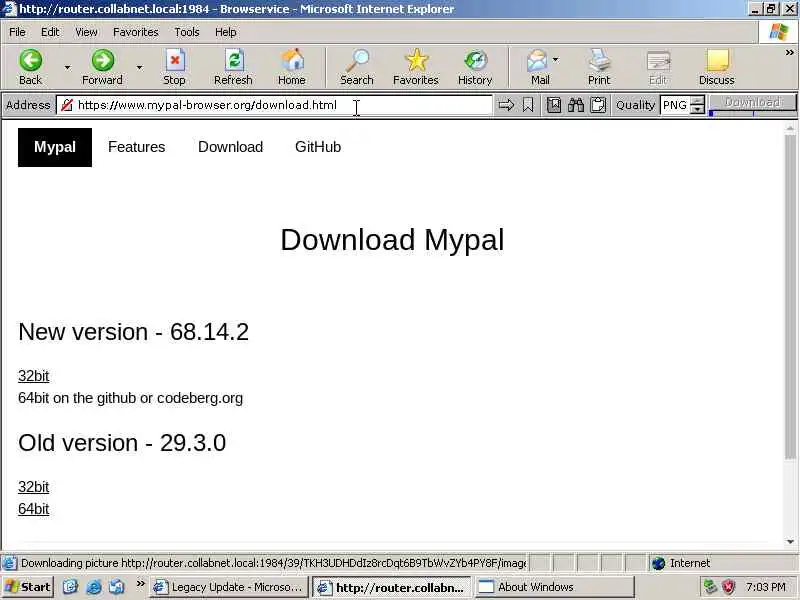Image resolution: width=800 pixels, height=600 pixels.
Task: Click the 'Download Mypal' heading
Action: (392, 240)
